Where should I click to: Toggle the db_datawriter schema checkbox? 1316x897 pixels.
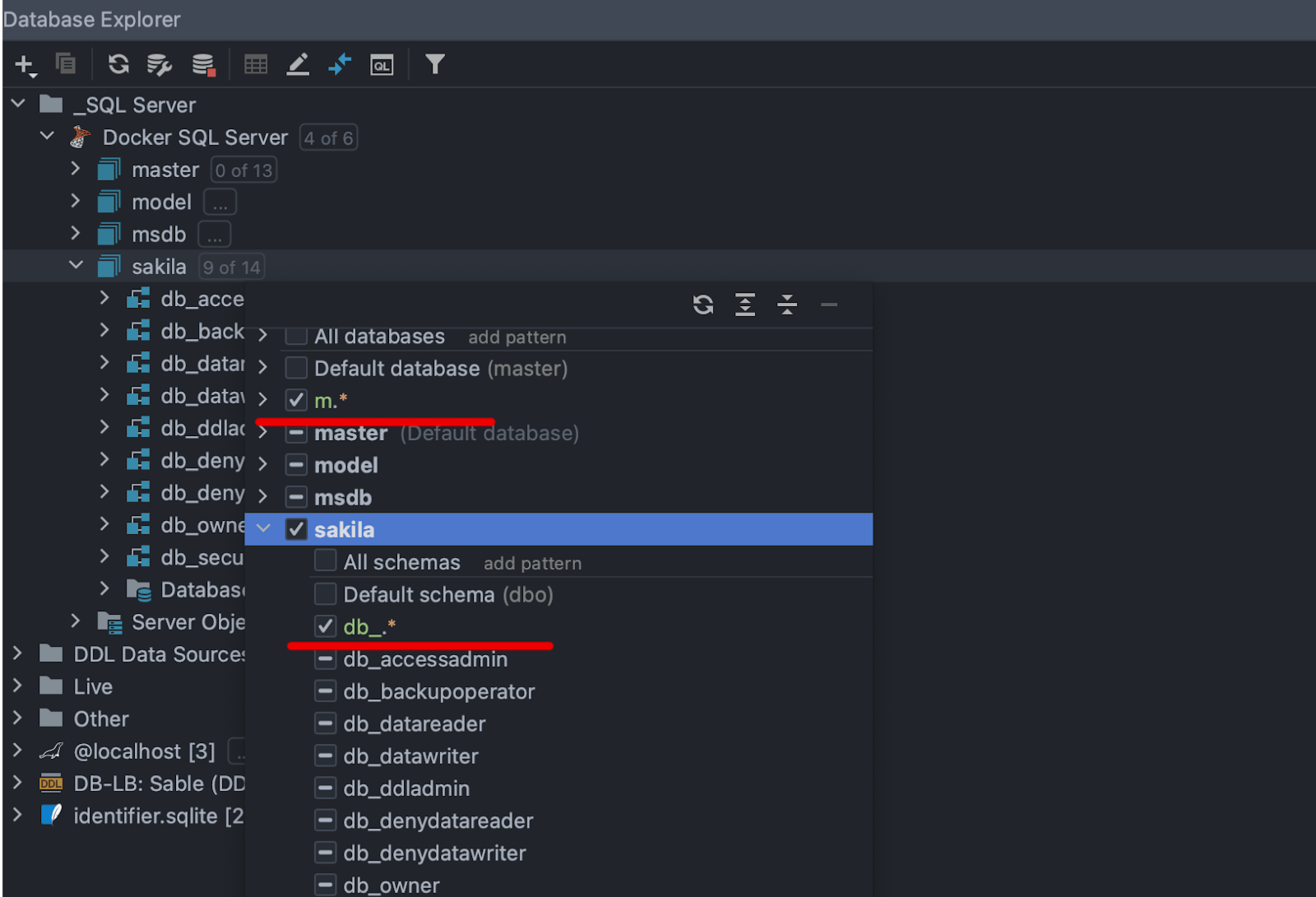[326, 755]
